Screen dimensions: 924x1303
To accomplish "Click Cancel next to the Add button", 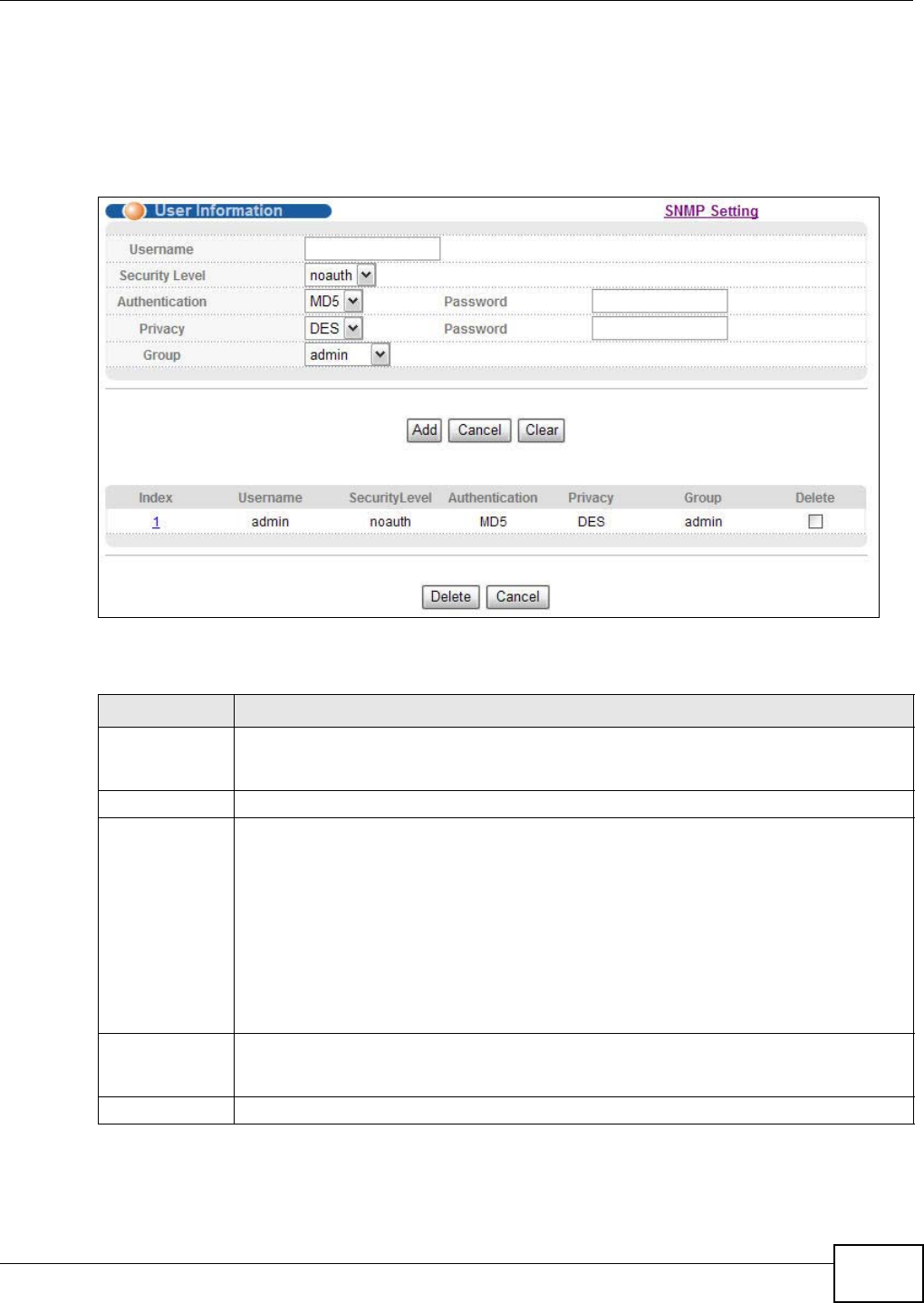I will (x=479, y=430).
